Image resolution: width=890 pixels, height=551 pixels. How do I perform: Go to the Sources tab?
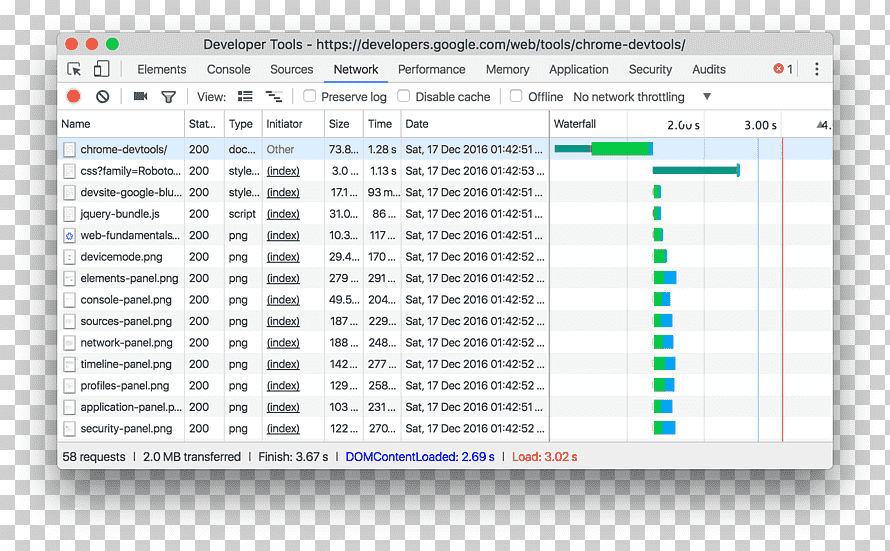292,69
